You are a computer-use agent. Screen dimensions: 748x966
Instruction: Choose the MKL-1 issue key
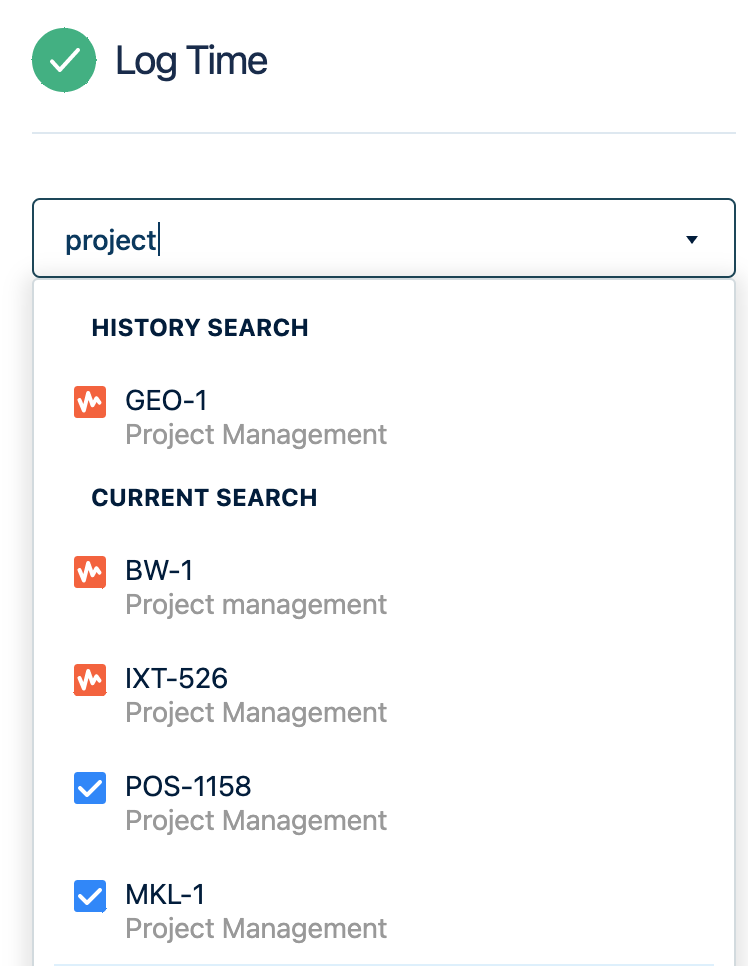coord(165,895)
